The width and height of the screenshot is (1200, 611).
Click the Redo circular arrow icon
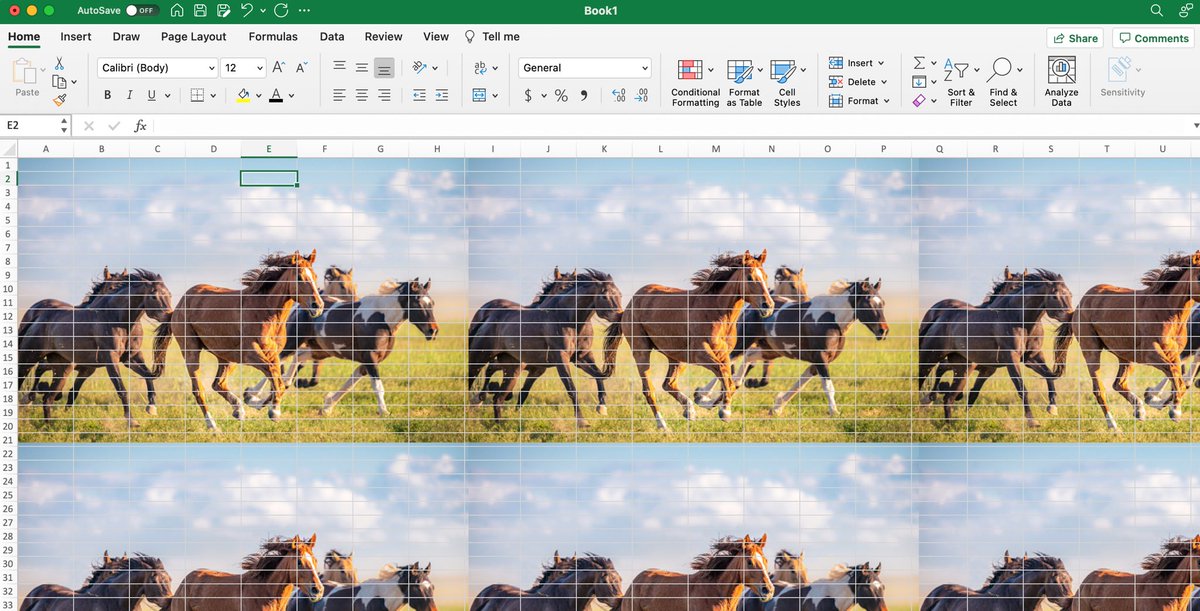click(280, 10)
